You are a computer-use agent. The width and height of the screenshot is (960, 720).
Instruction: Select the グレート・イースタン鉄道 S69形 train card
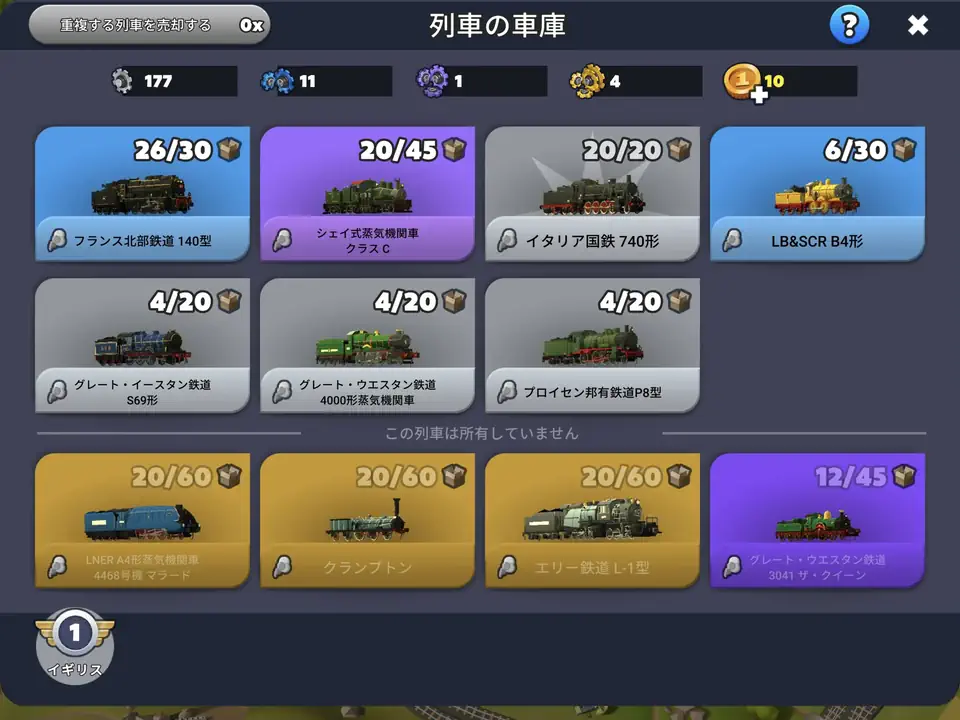[x=143, y=345]
